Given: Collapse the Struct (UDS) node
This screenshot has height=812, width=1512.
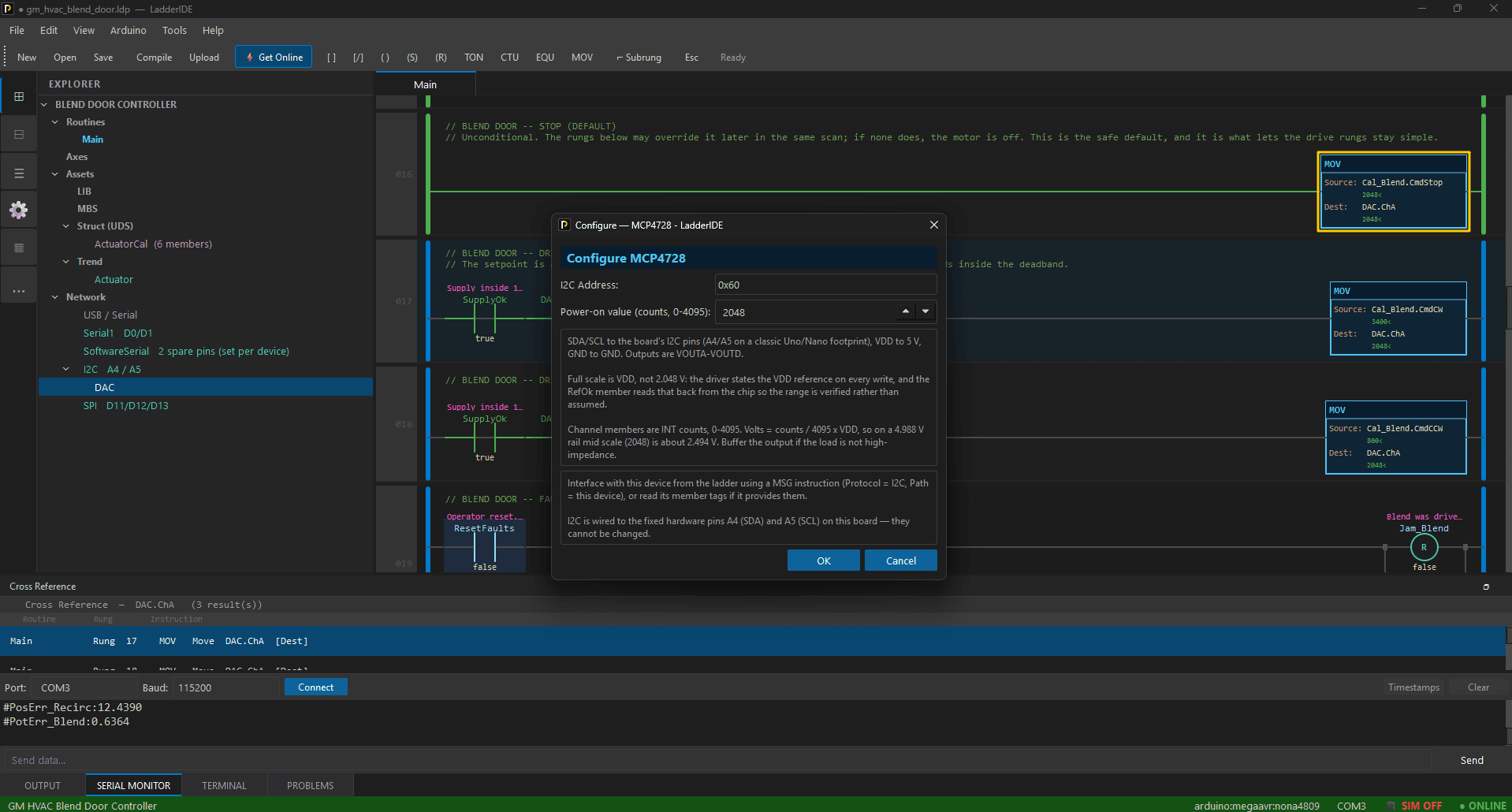Looking at the screenshot, I should [66, 226].
